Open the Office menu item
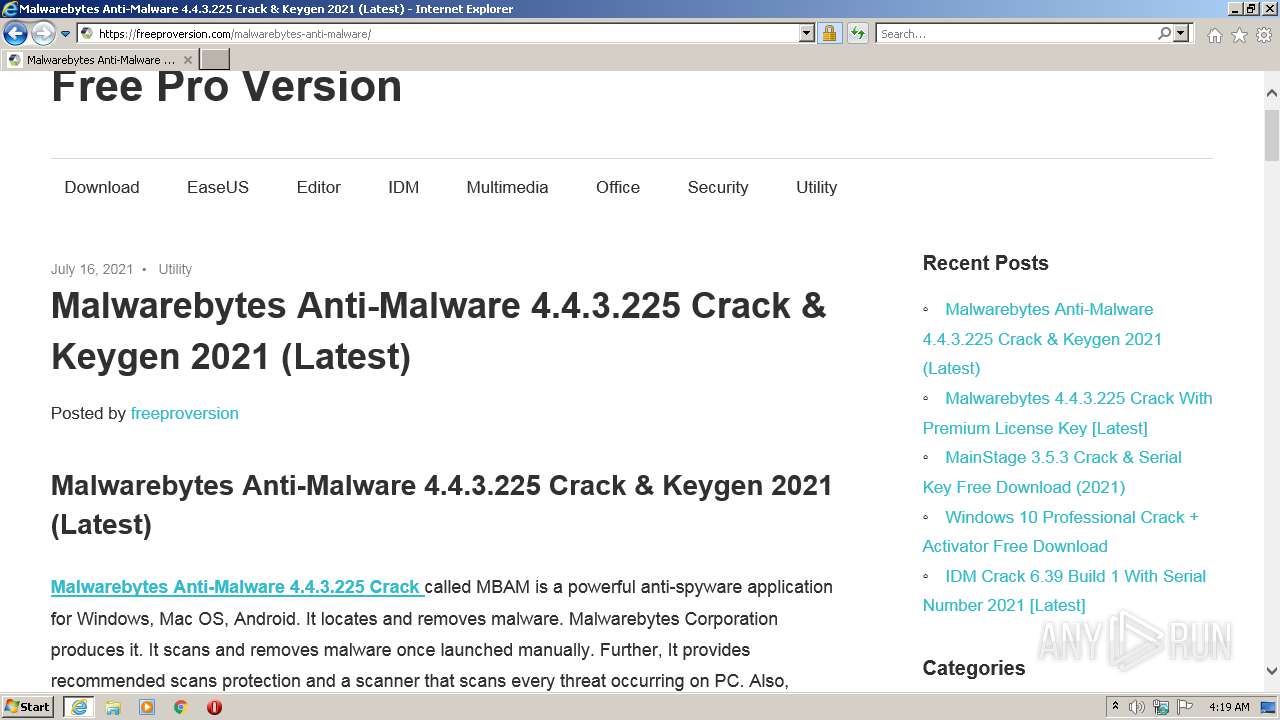This screenshot has width=1280, height=720. tap(618, 187)
